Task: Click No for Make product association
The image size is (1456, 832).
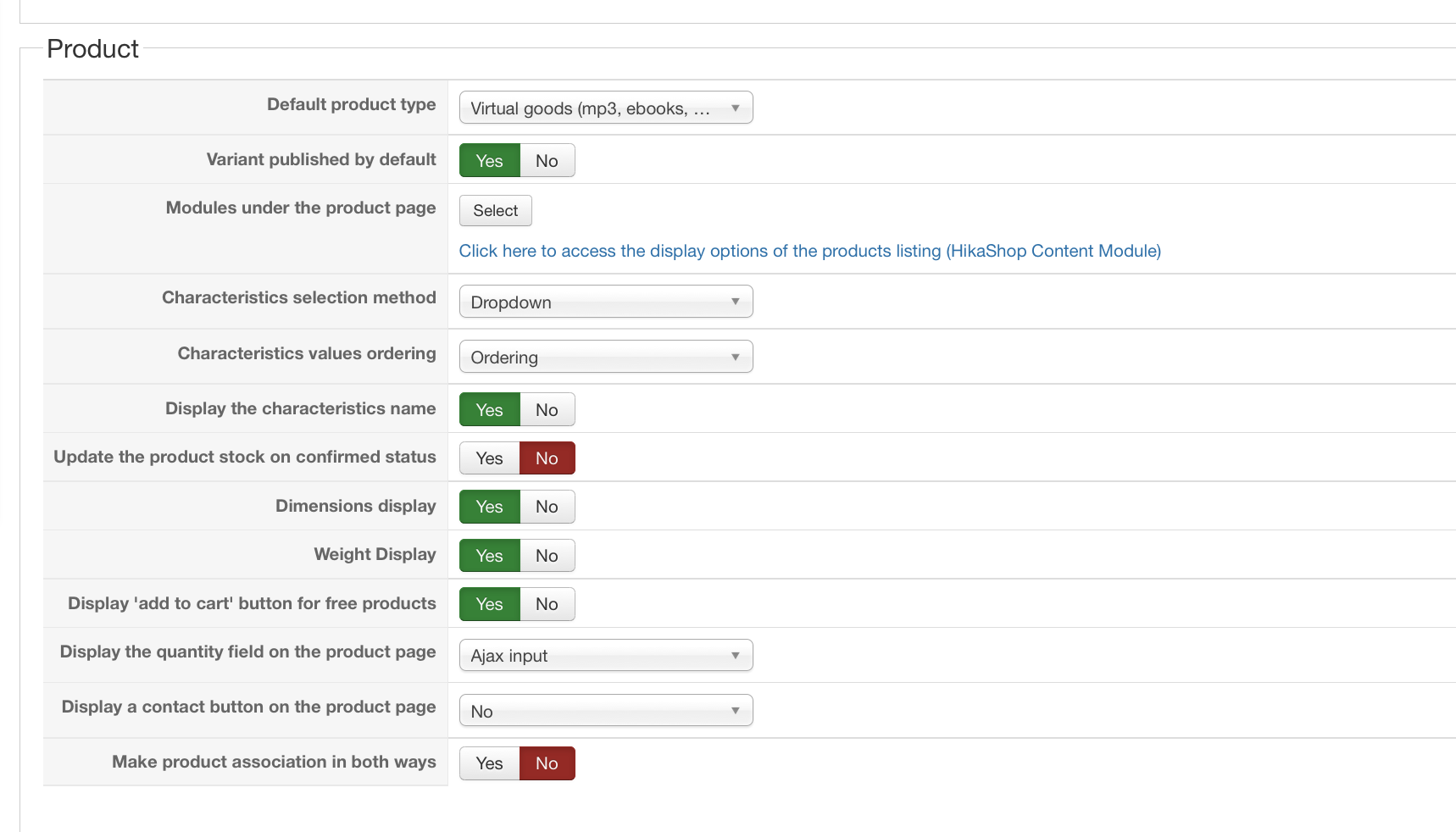Action: point(547,763)
